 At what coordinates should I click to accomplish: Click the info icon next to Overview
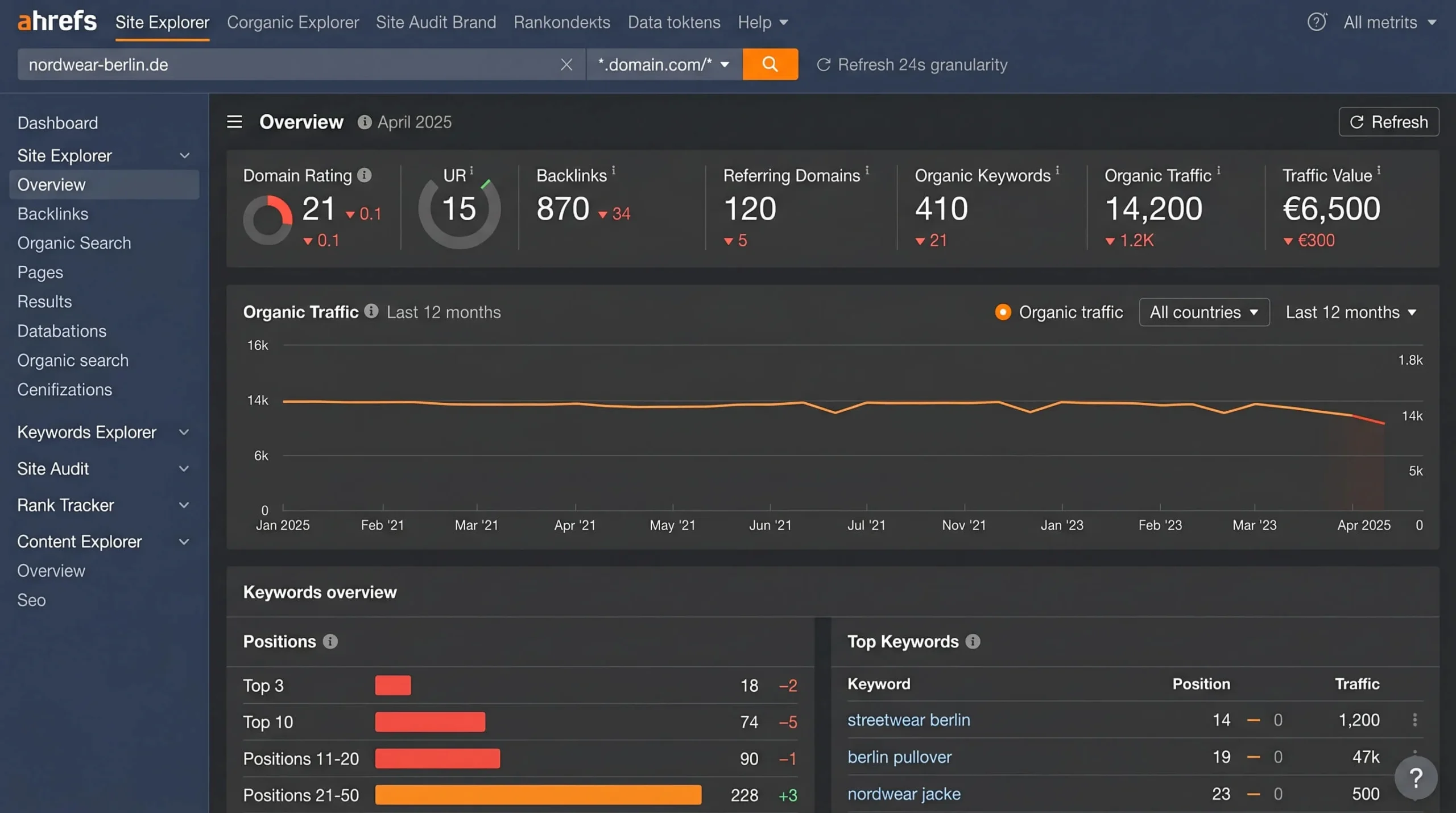pyautogui.click(x=365, y=122)
